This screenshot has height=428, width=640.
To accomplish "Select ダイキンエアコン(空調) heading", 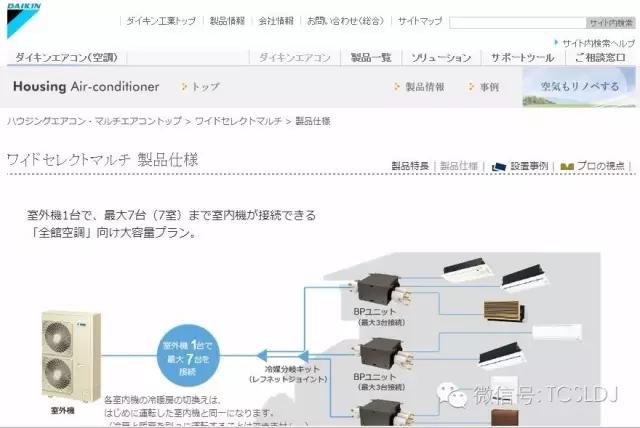I will click(67, 58).
